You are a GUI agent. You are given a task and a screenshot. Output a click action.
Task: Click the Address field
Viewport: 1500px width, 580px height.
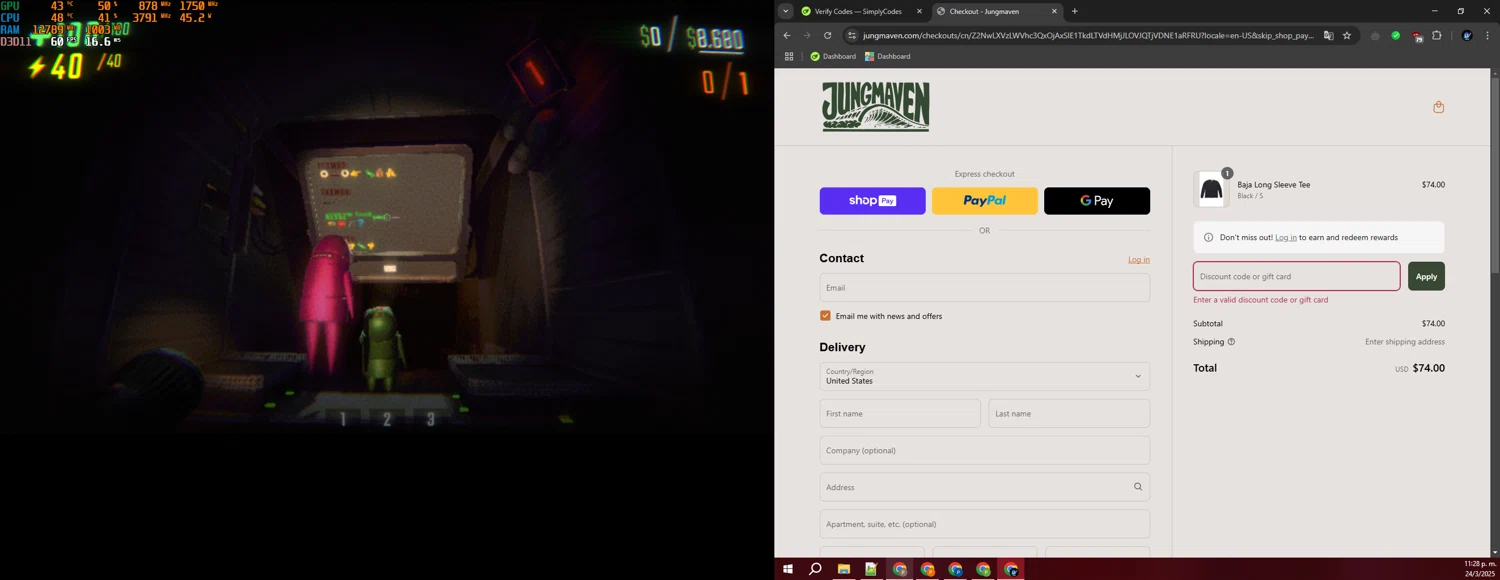(x=984, y=487)
